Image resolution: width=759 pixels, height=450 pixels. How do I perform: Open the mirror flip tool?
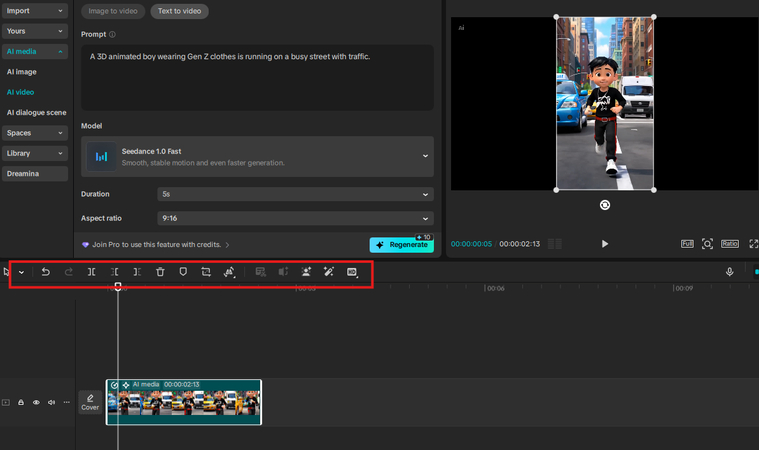pyautogui.click(x=229, y=272)
